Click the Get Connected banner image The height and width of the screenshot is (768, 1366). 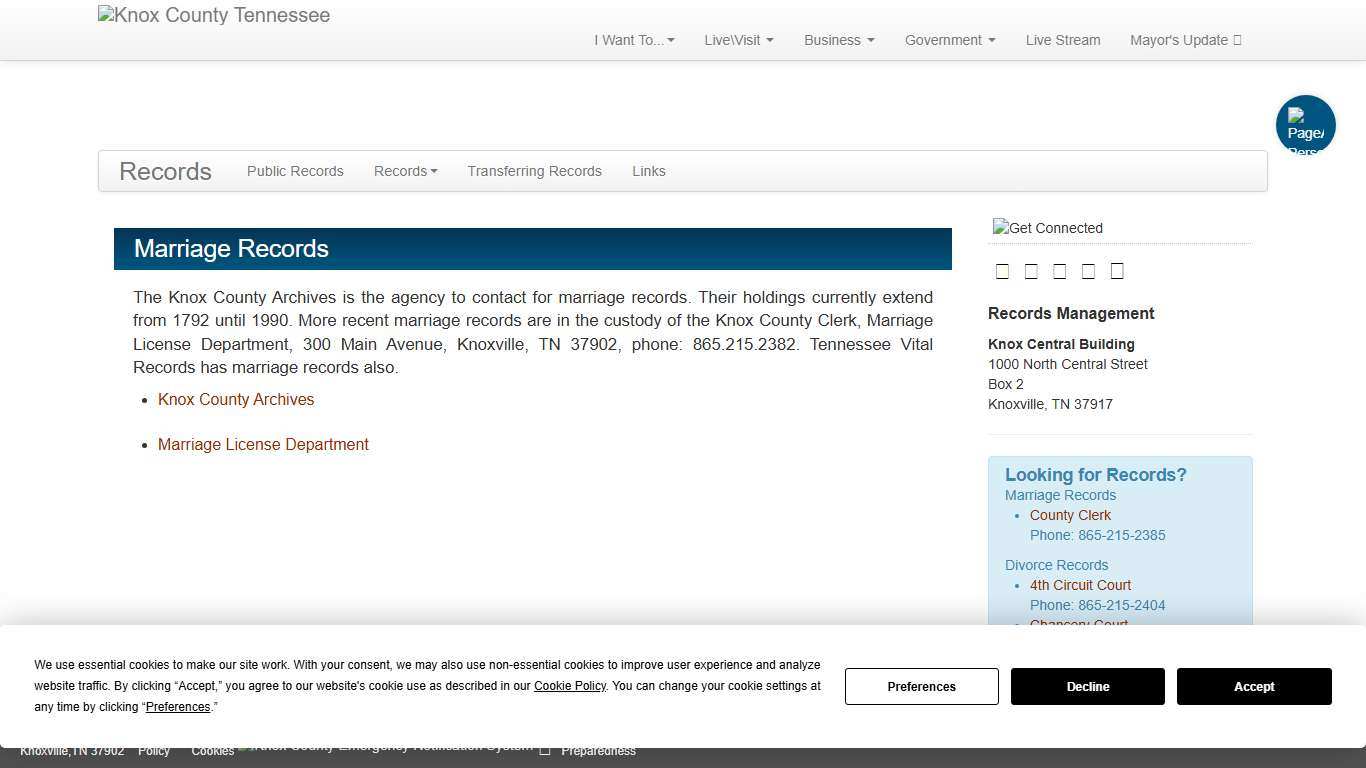(x=1047, y=228)
